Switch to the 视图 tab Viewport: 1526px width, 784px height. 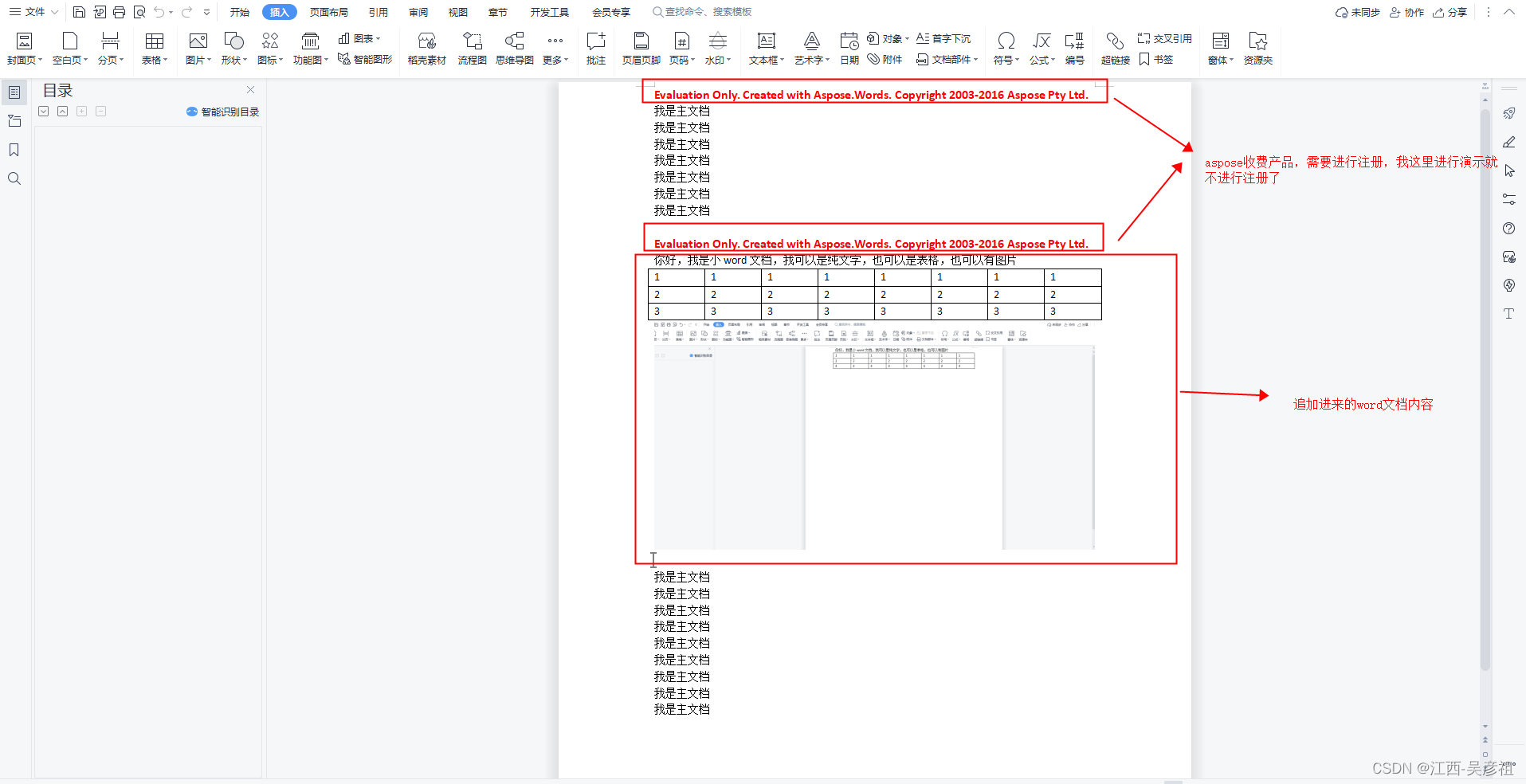click(458, 12)
